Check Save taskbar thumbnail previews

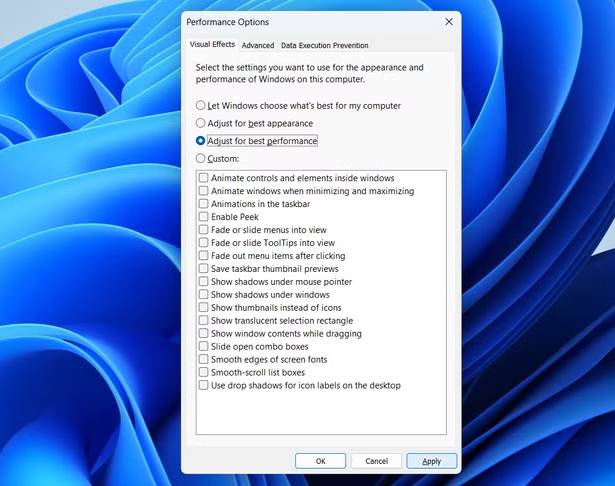coord(203,269)
